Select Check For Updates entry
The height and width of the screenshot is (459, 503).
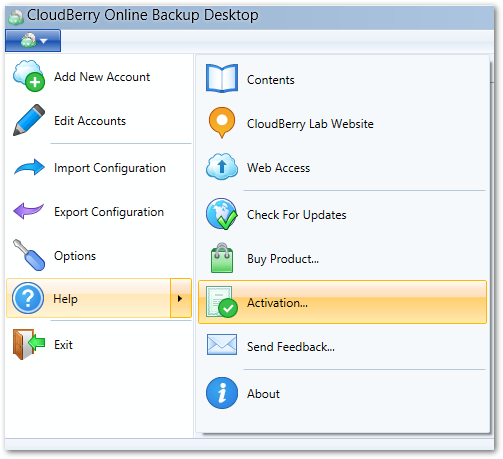[343, 214]
